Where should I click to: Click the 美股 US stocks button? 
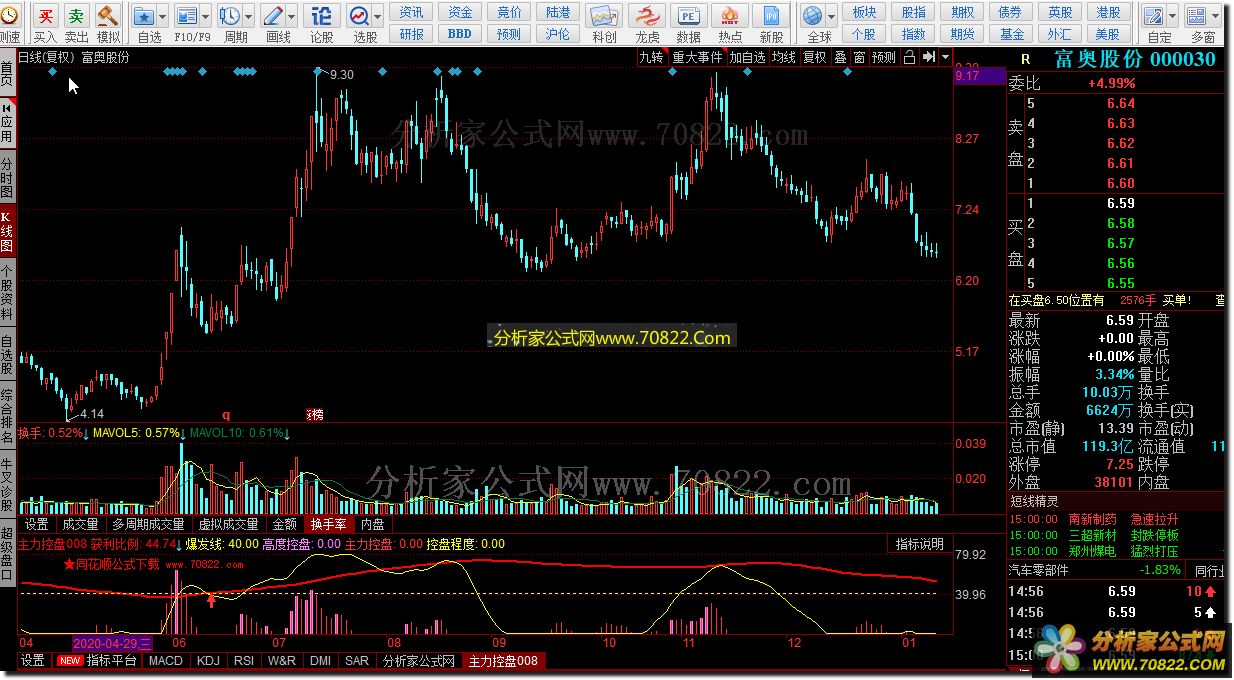[1109, 34]
